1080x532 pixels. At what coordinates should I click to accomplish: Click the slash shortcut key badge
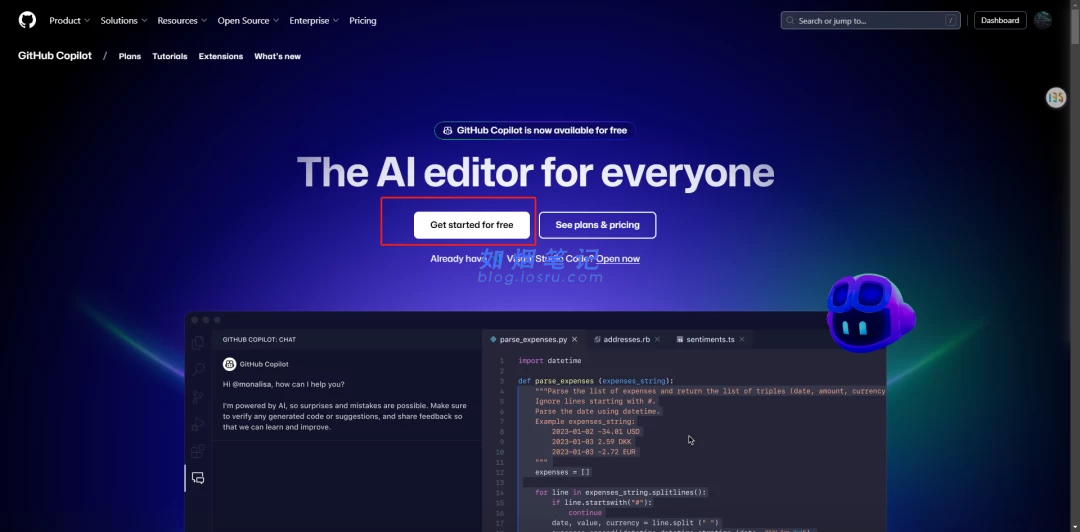point(951,21)
